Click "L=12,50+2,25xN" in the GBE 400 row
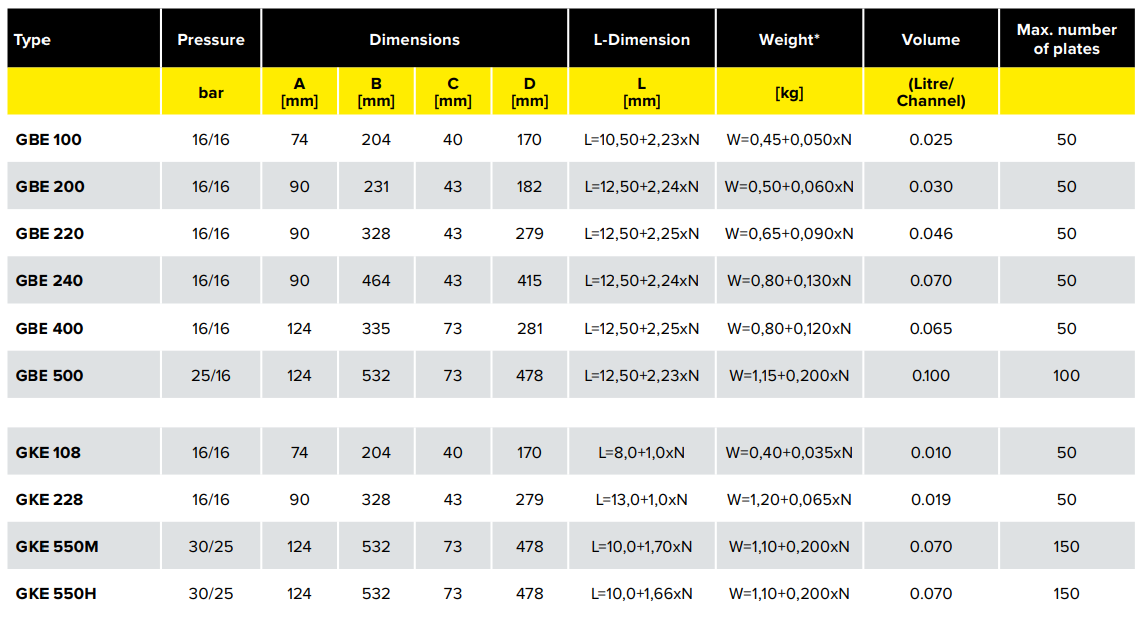This screenshot has height=625, width=1139. point(641,328)
